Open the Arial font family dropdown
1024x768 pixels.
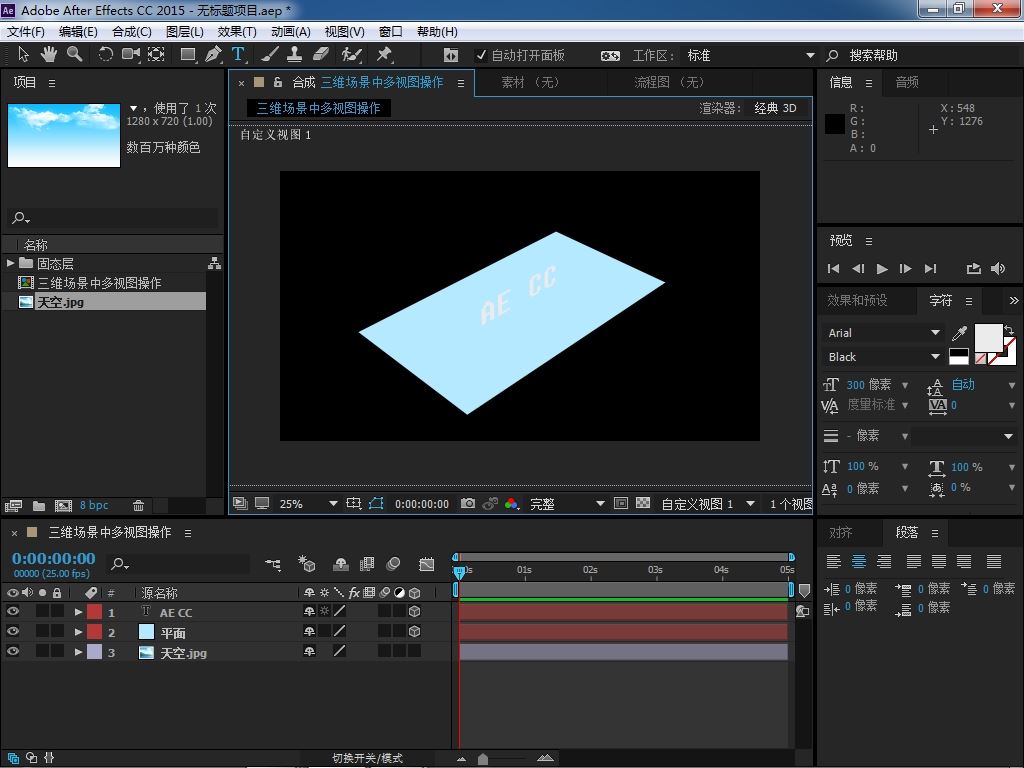pos(935,333)
